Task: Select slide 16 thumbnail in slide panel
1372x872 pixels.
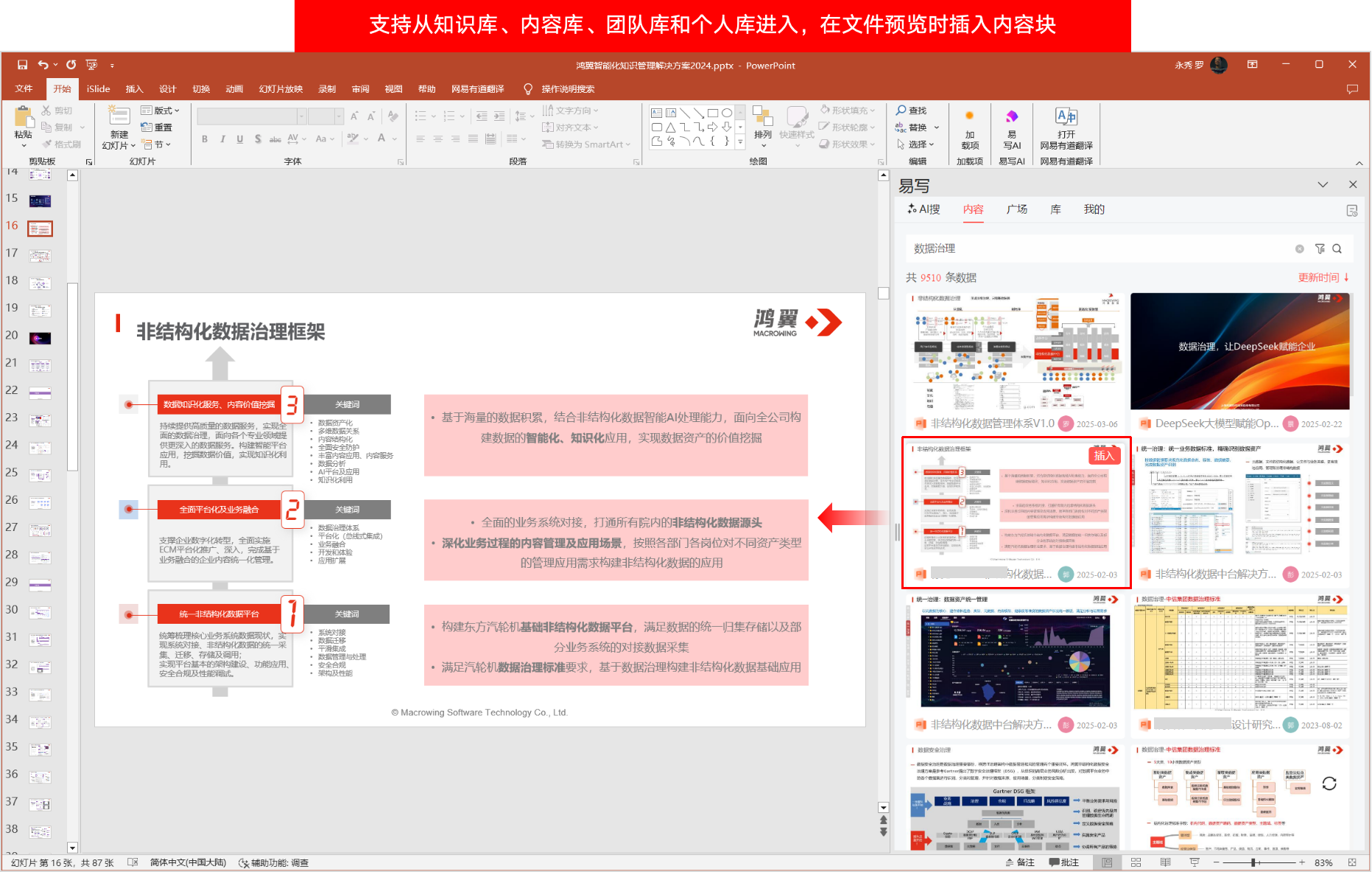Action: point(40,228)
